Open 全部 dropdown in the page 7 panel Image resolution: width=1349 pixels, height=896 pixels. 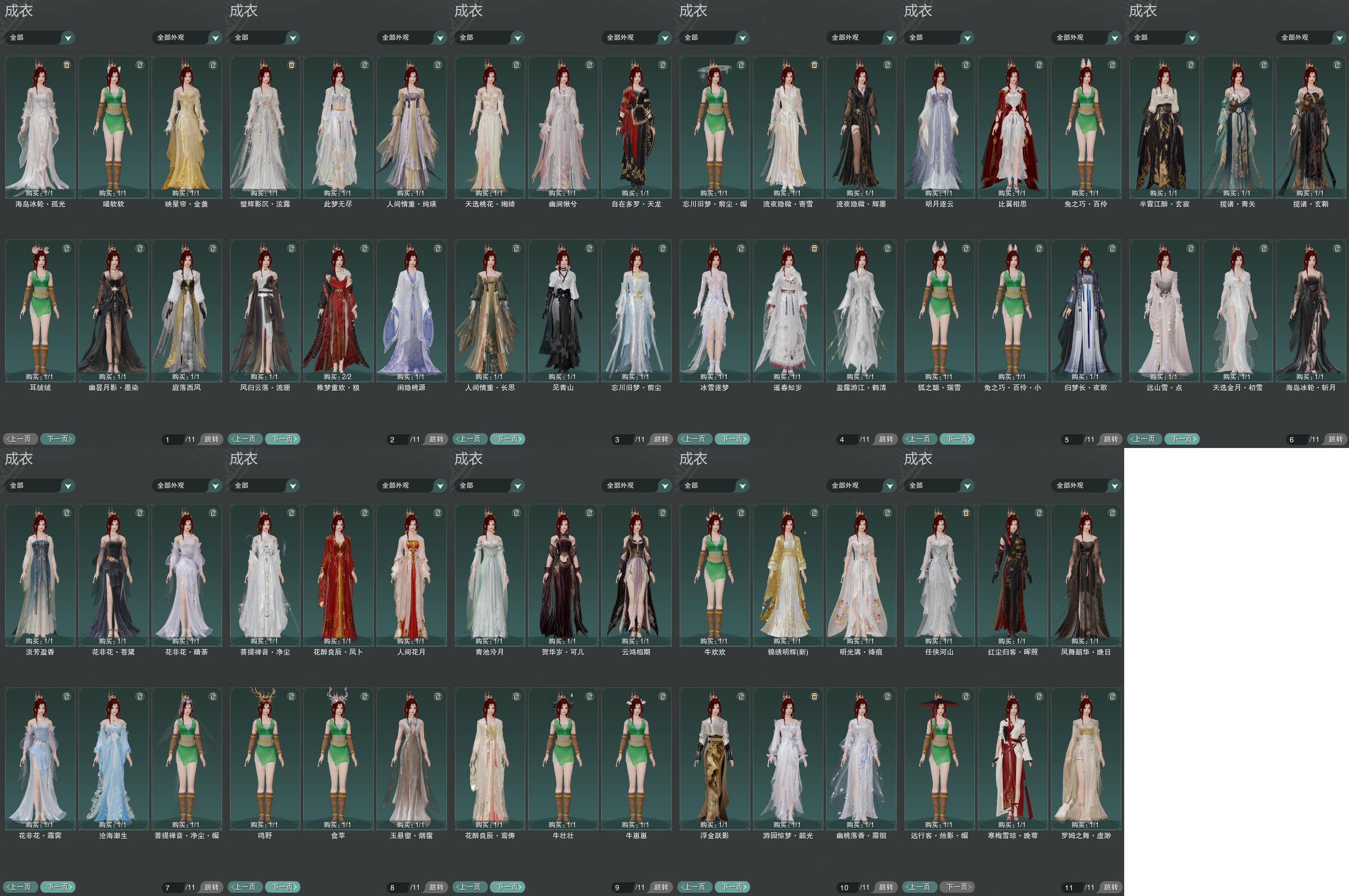tap(40, 486)
